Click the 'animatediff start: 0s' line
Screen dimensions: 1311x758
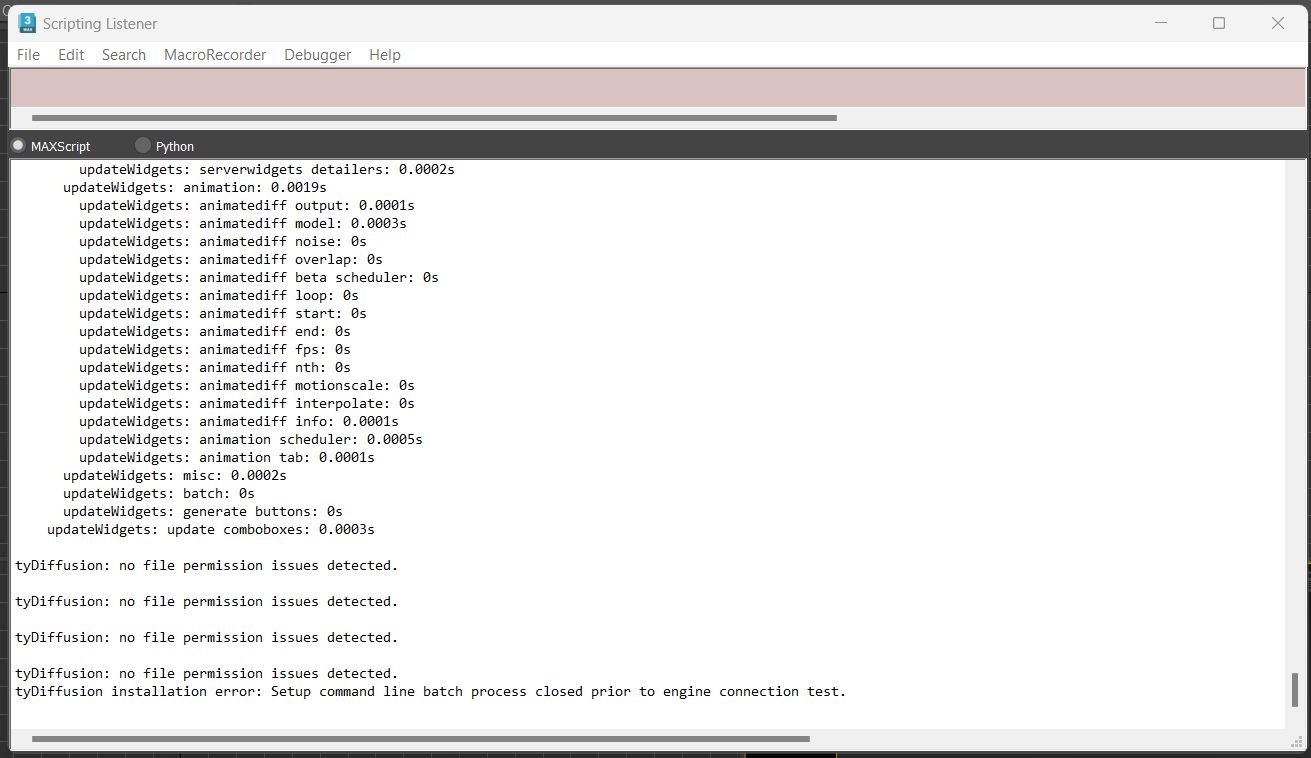pos(223,314)
